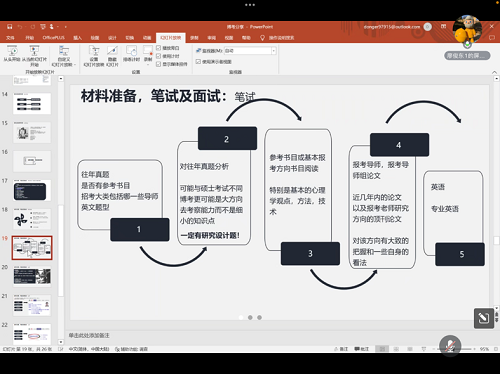500x374 pixels.
Task: Expand the Record (录制) dropdown arrow
Action: 148,64
